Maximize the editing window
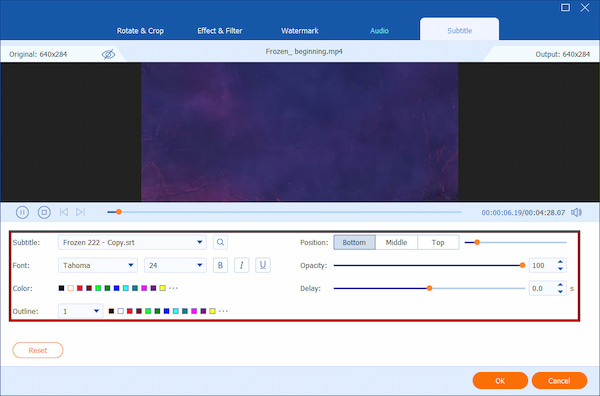The height and width of the screenshot is (396, 600). click(x=565, y=7)
